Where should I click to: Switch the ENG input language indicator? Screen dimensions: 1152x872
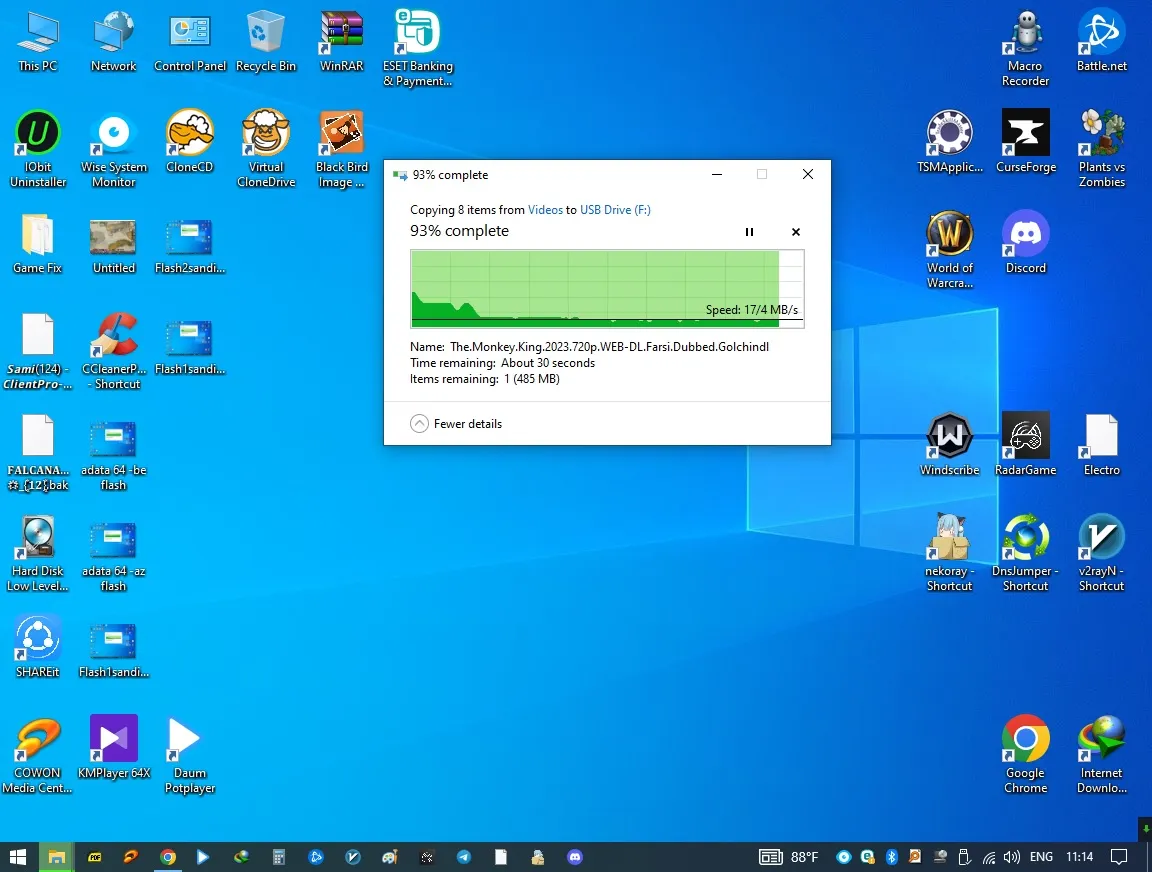coord(1041,857)
